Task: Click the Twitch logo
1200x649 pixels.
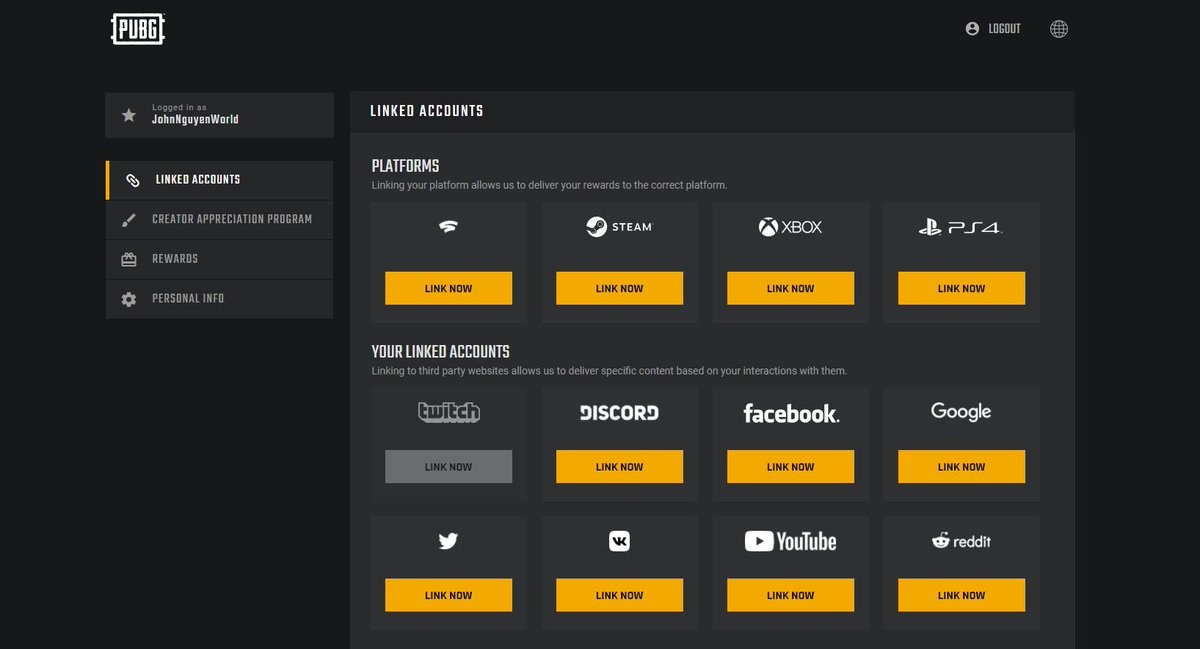Action: click(x=449, y=412)
